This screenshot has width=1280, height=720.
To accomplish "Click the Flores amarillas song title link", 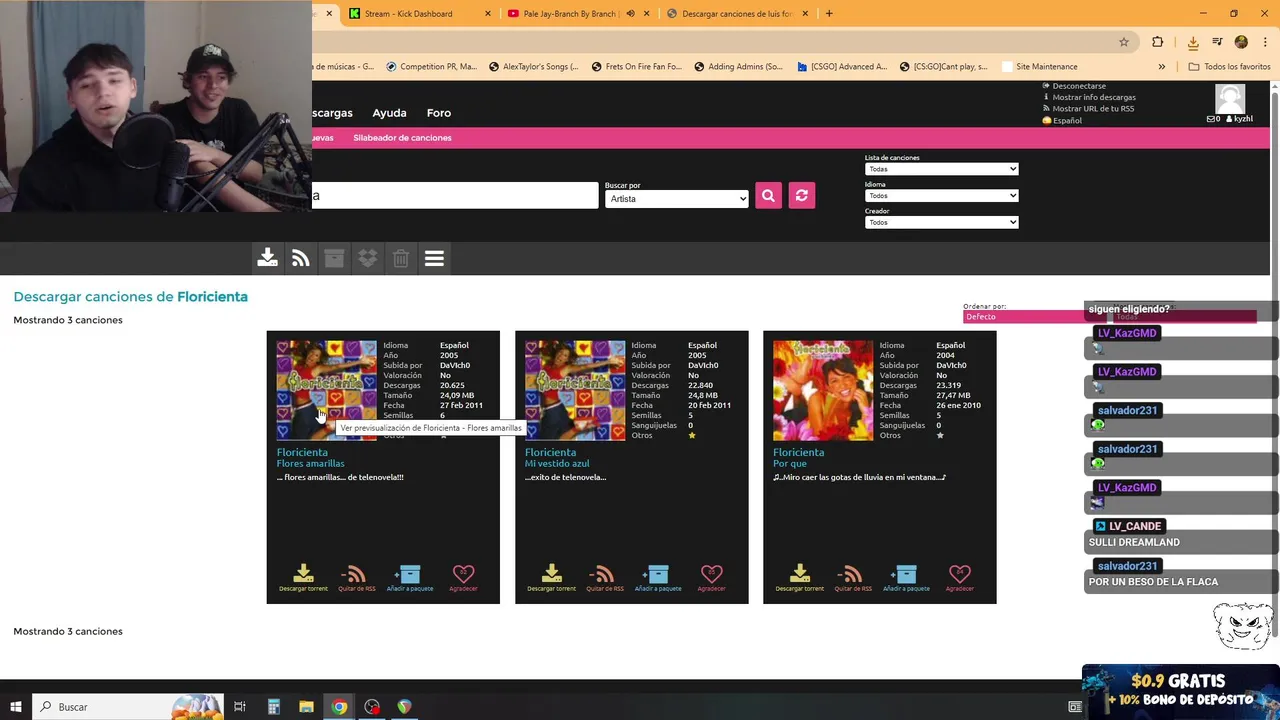I will point(310,464).
